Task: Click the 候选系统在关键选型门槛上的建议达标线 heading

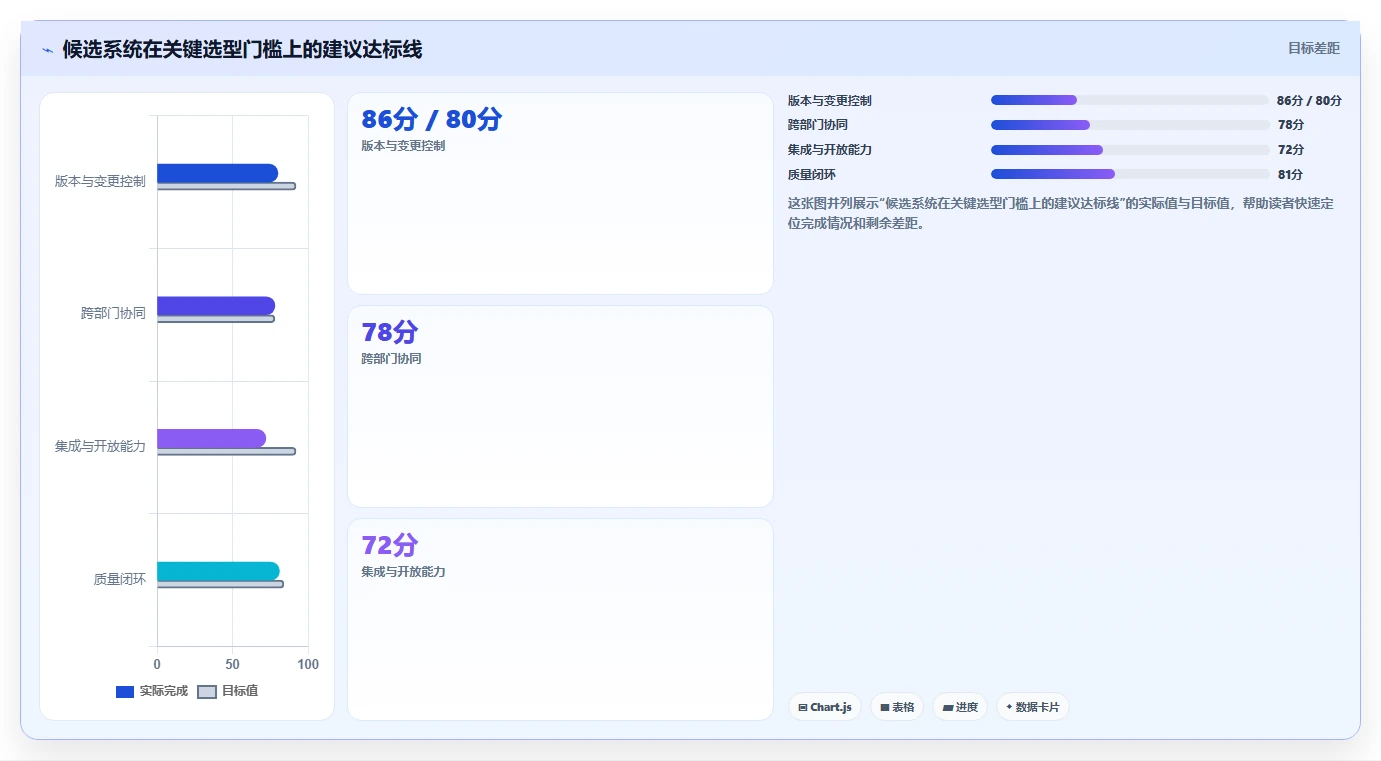Action: pos(242,50)
